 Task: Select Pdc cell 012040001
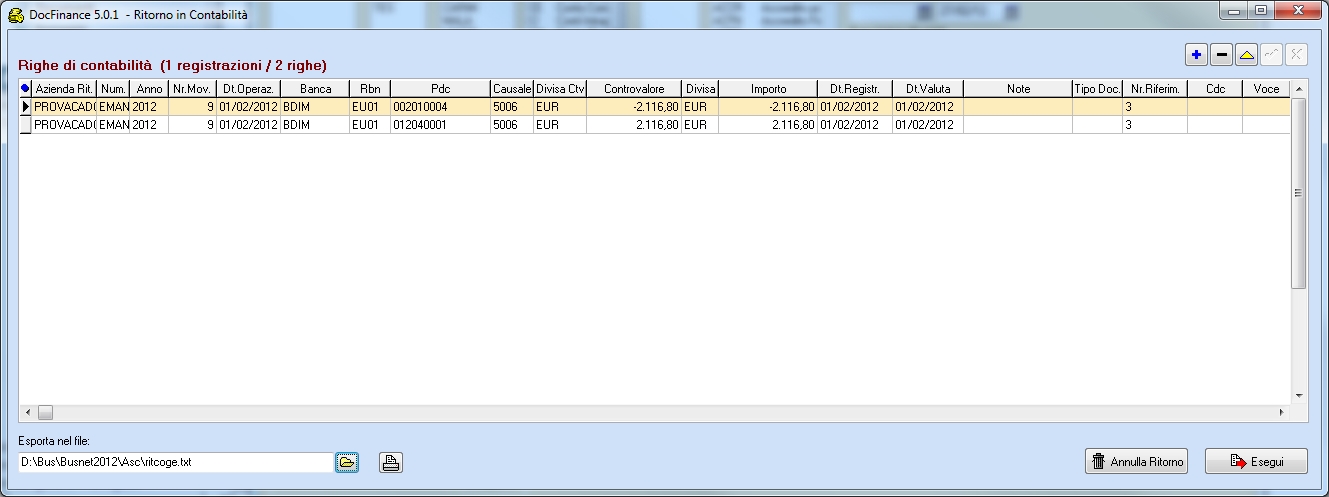click(x=440, y=124)
